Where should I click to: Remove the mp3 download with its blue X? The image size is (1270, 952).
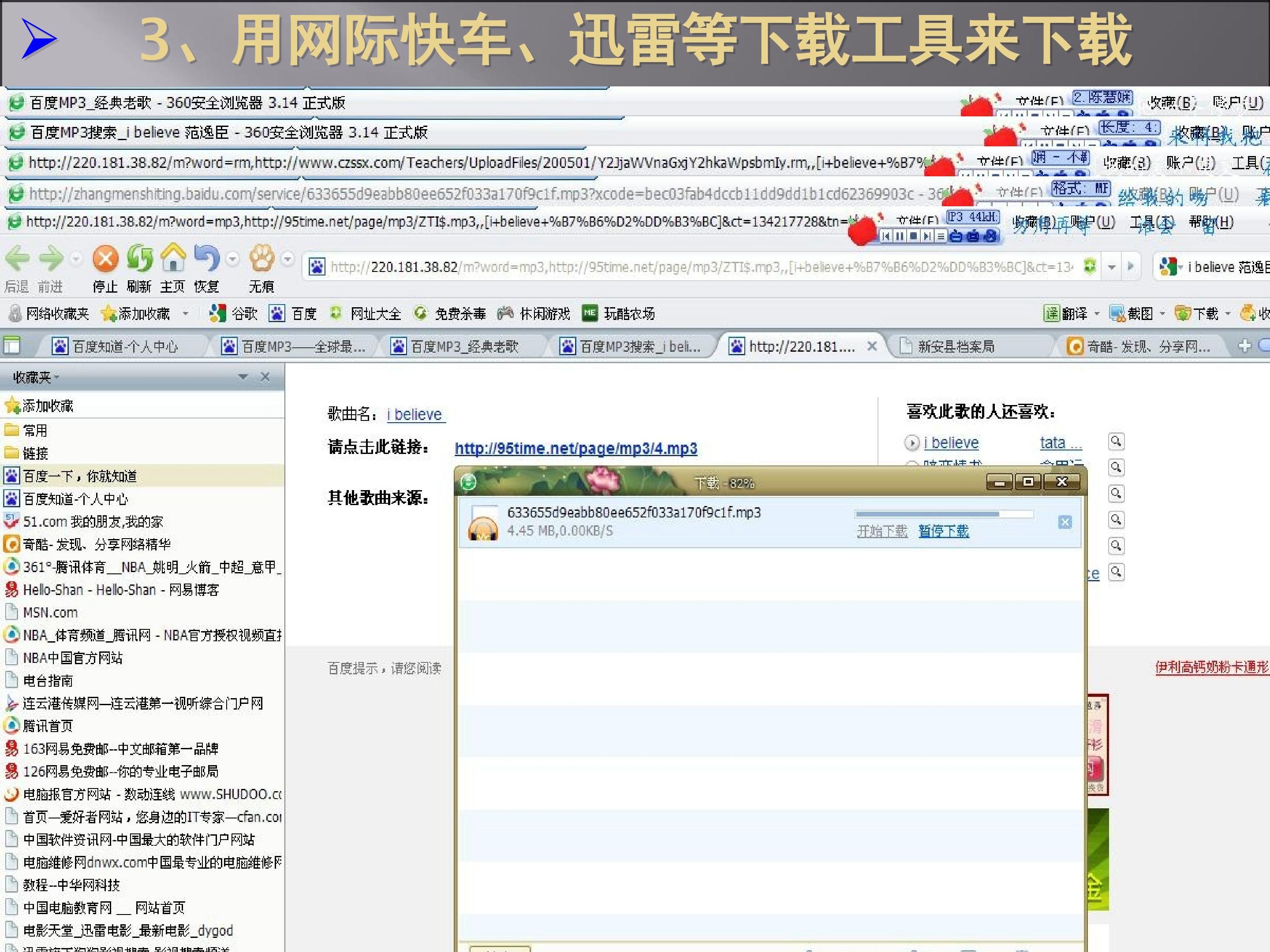pyautogui.click(x=1065, y=522)
